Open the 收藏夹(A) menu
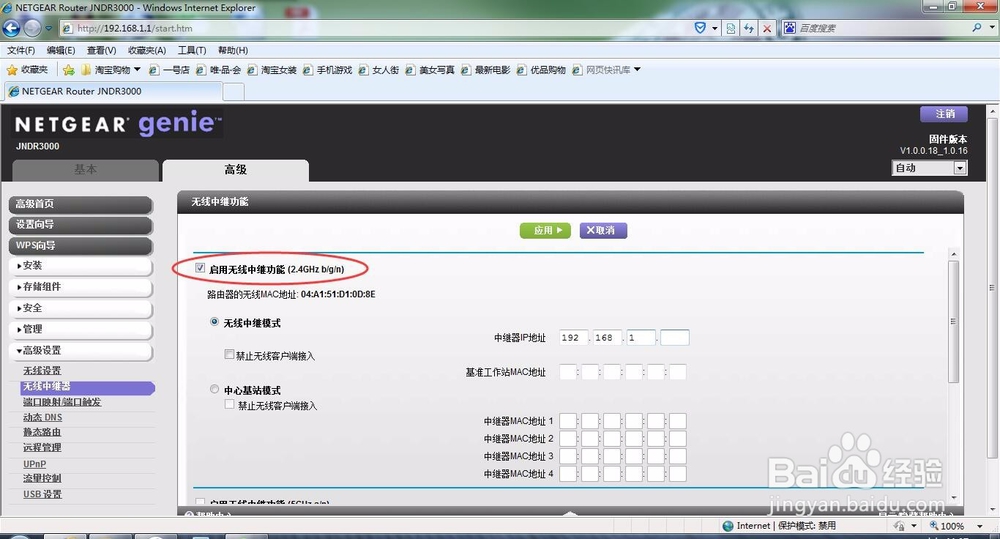The image size is (1000, 539). (147, 50)
